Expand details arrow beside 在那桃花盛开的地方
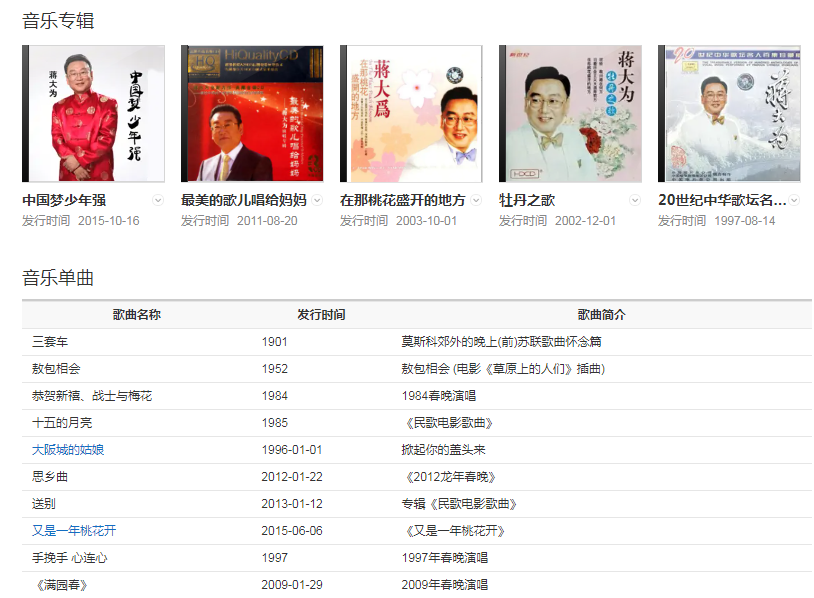The height and width of the screenshot is (598, 814). (x=476, y=200)
